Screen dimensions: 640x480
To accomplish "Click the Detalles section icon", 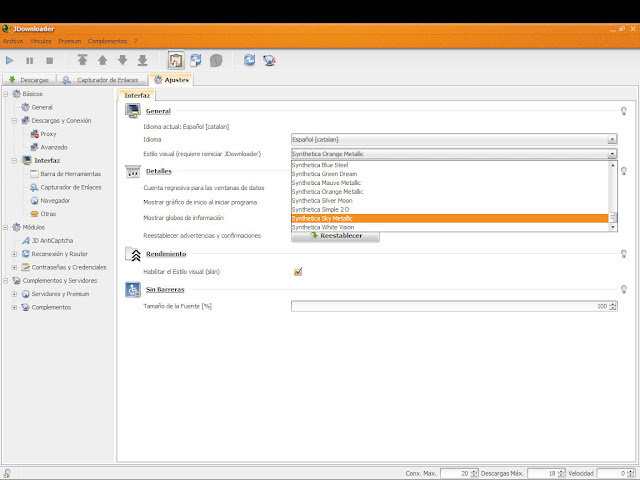I will 133,171.
